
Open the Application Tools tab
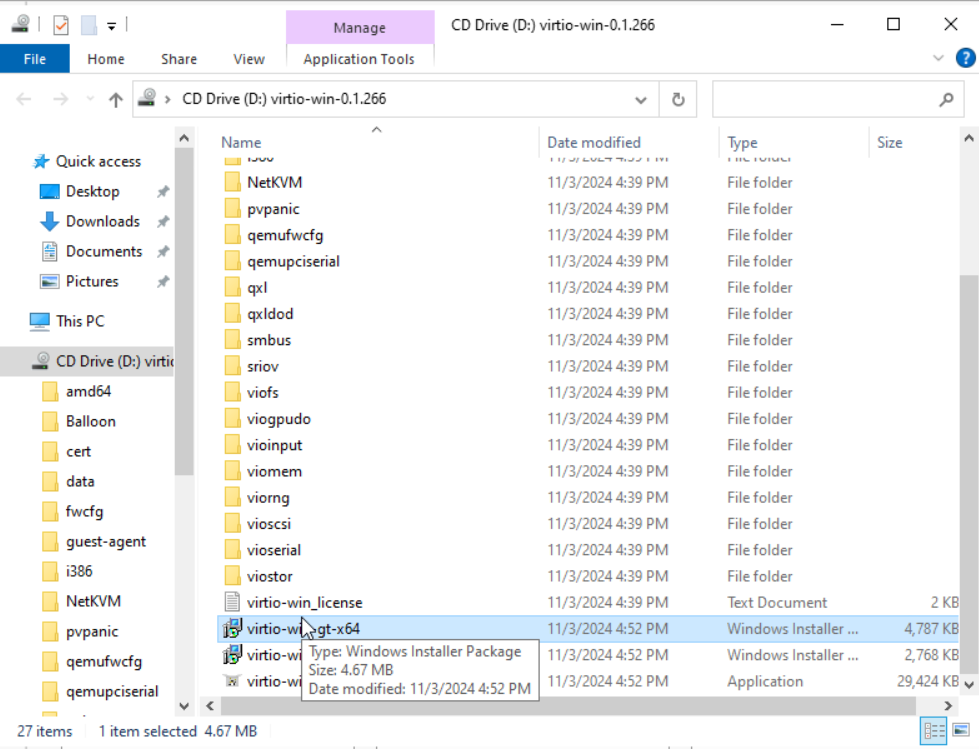coord(359,59)
